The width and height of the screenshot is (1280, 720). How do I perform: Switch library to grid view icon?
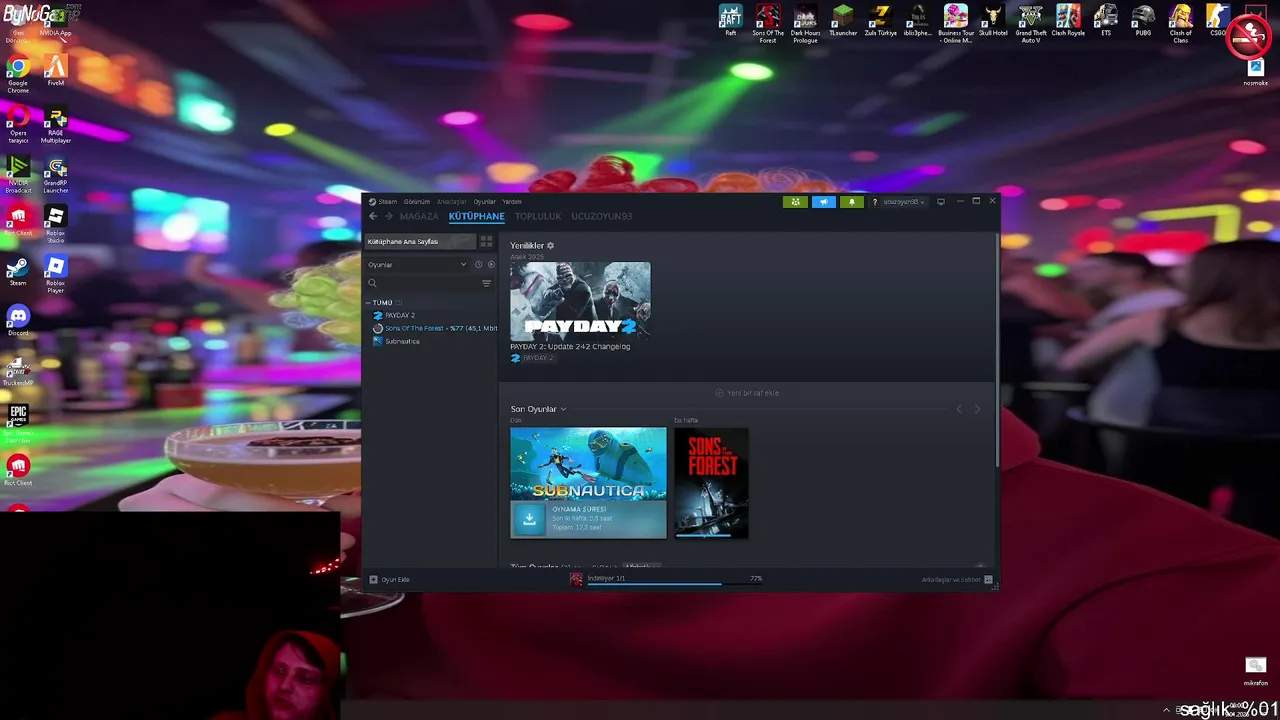click(486, 241)
